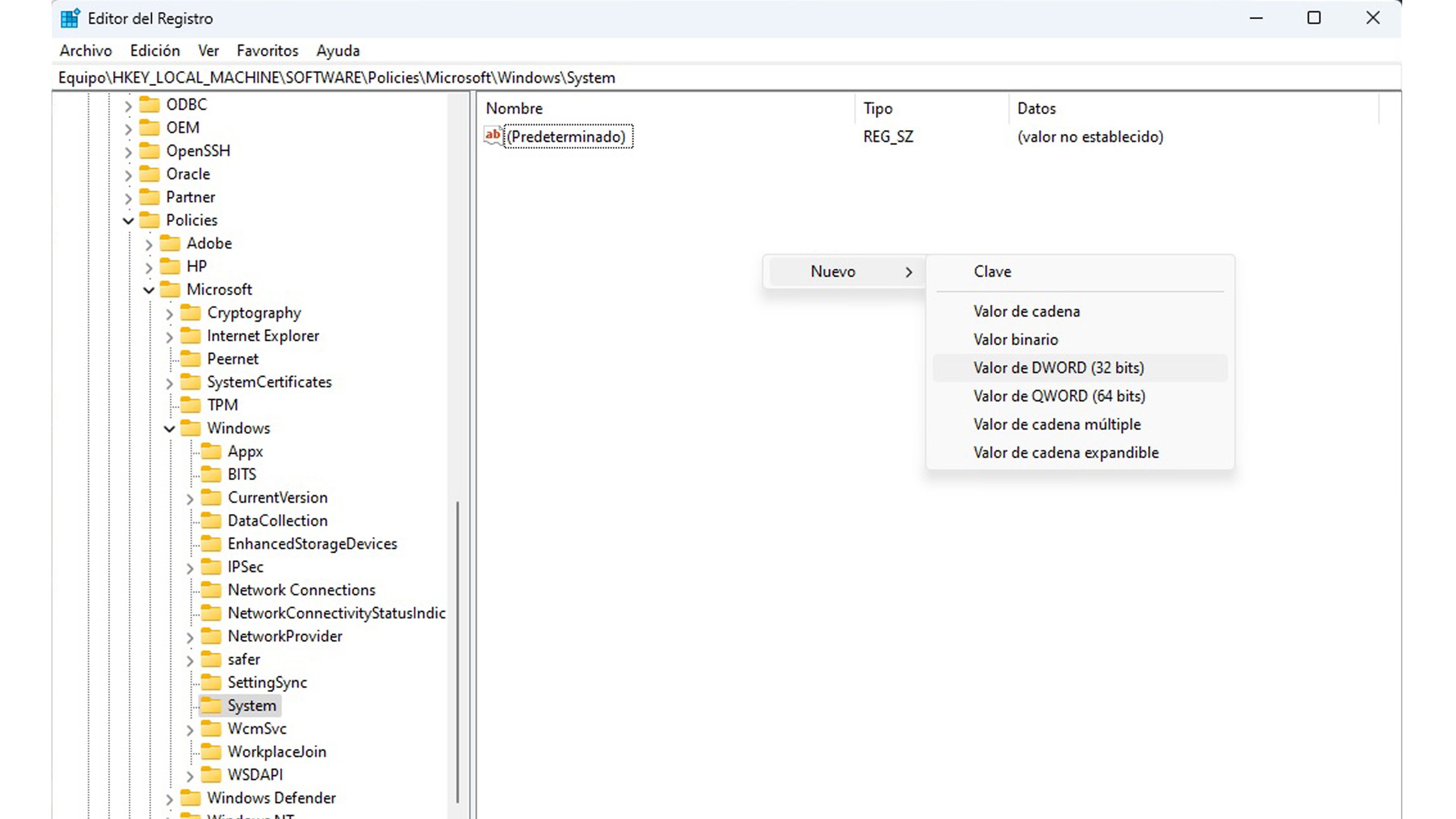Click the OpenSSH folder icon
Viewport: 1456px width, 819px height.
(150, 151)
